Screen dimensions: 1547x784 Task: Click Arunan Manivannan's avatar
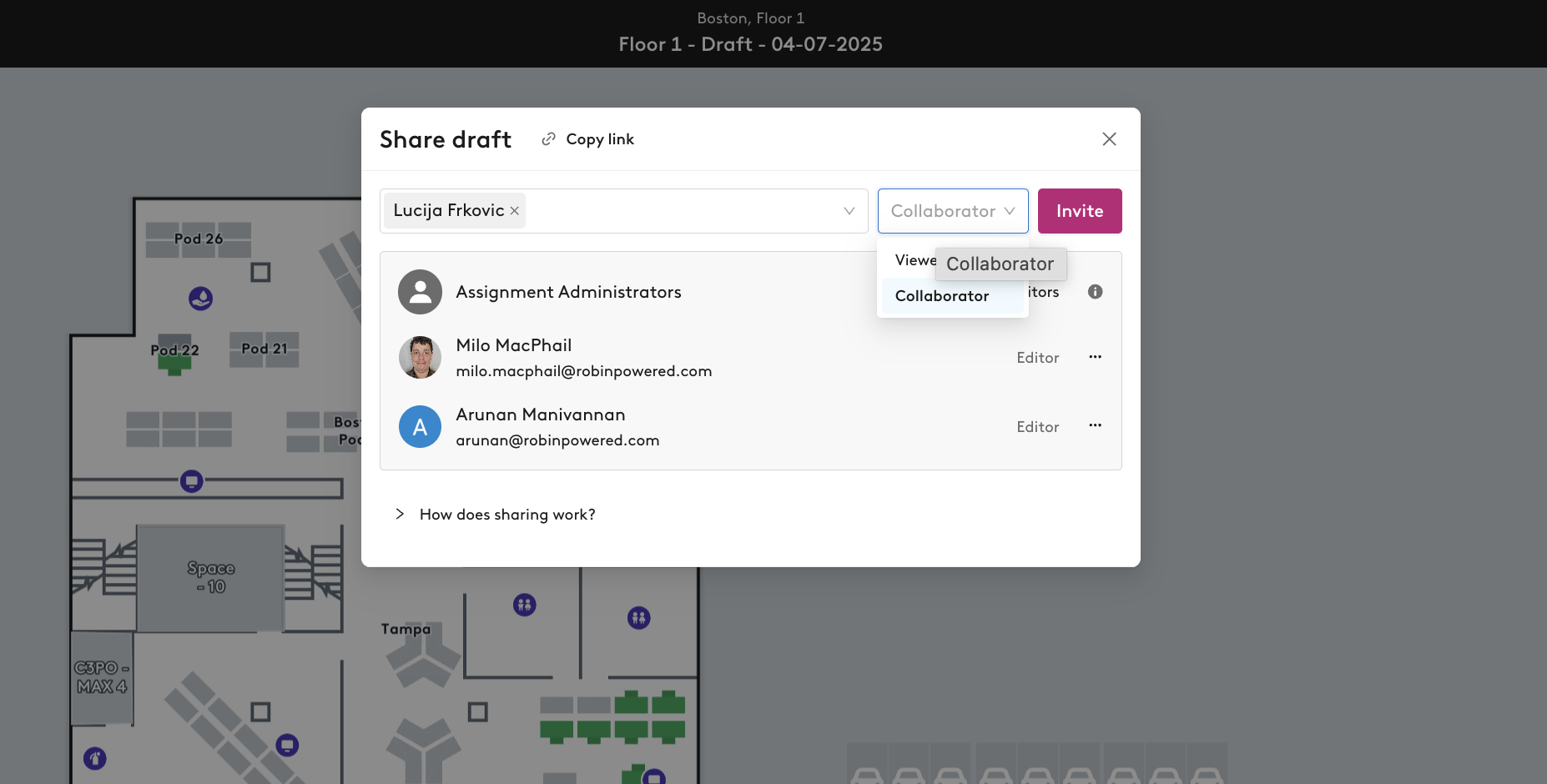click(x=420, y=426)
